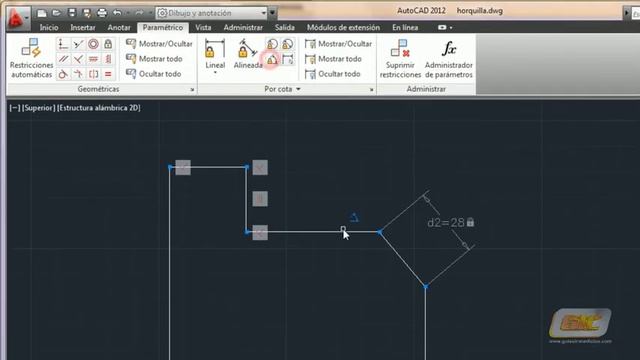Screen dimensions: 640x360
Task: Click the d2=28 dimension constraint text
Action: click(446, 222)
